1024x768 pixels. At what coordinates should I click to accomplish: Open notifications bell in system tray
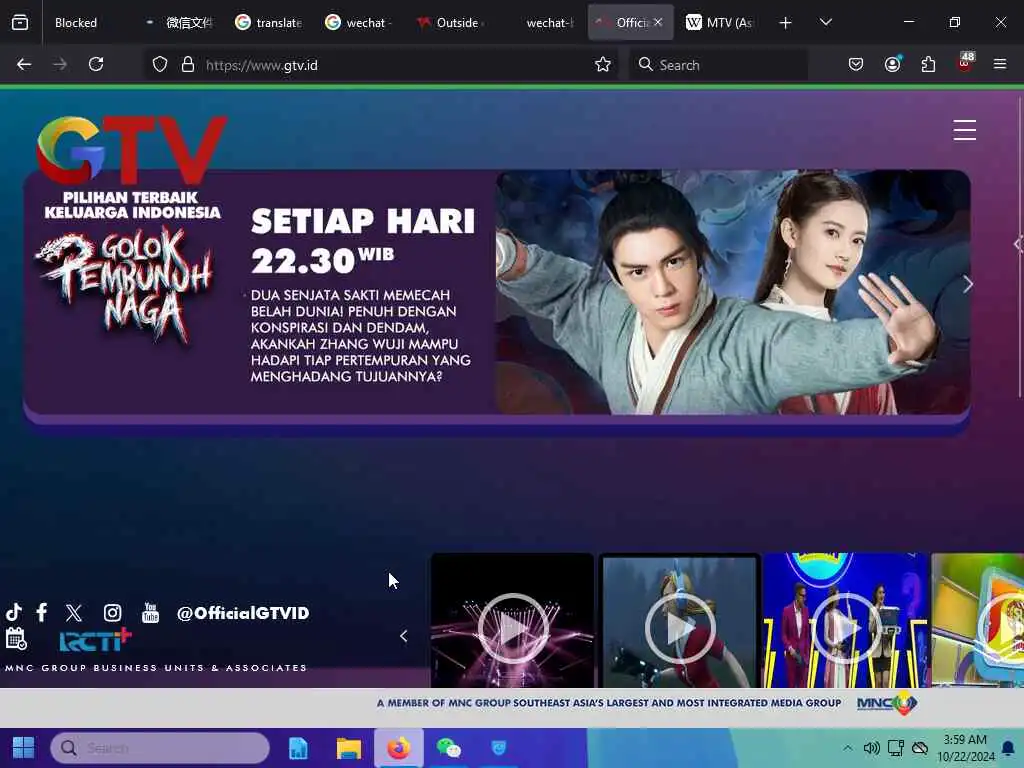coord(1008,748)
